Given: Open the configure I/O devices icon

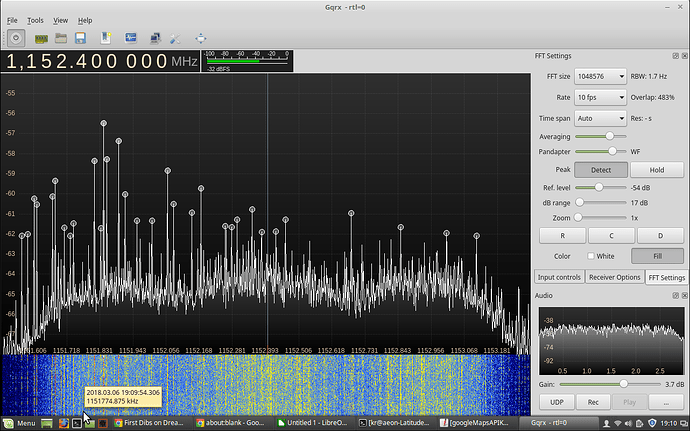Looking at the screenshot, I should tap(41, 39).
